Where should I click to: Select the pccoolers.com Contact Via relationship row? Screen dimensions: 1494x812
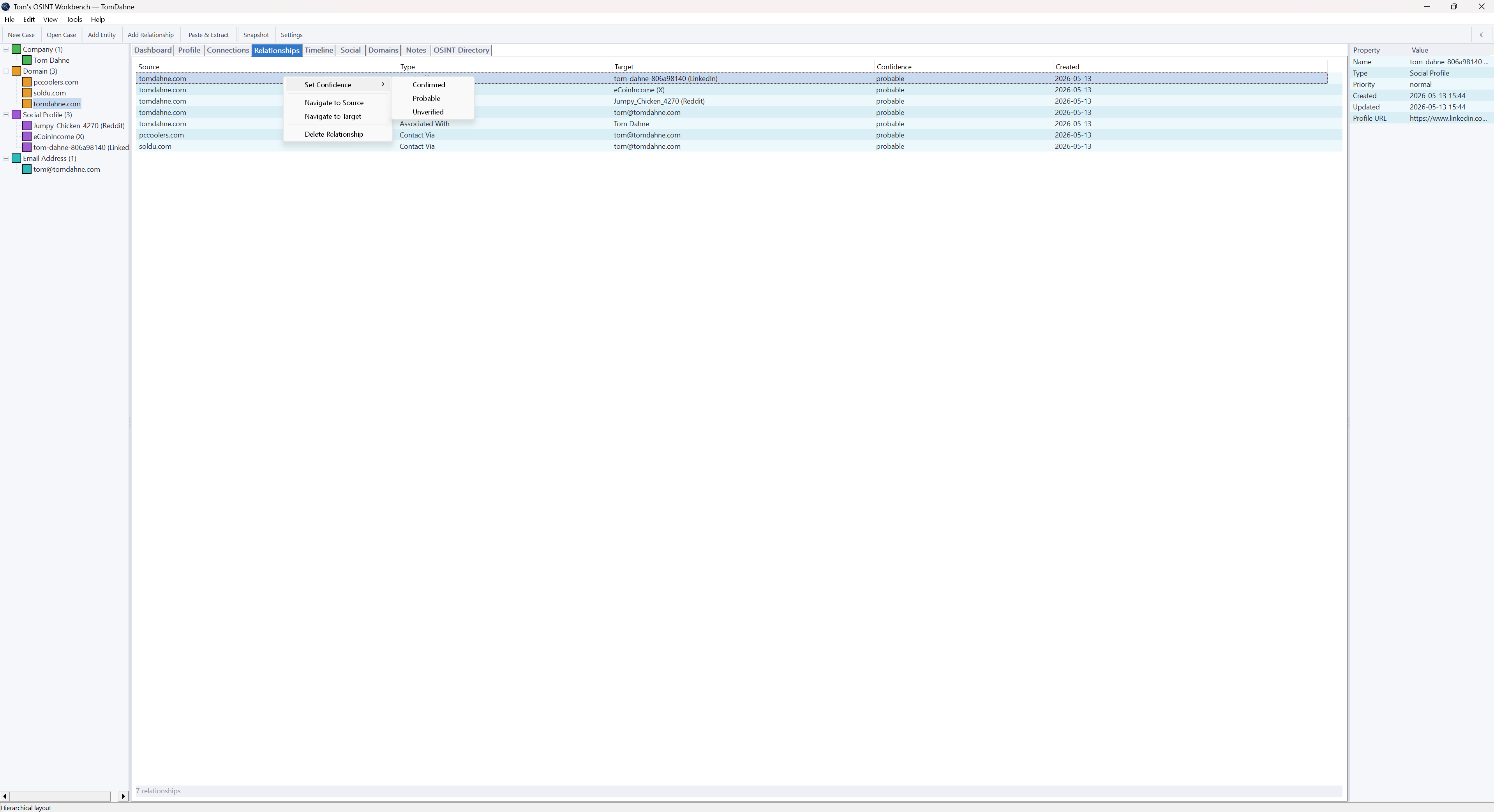(x=739, y=135)
